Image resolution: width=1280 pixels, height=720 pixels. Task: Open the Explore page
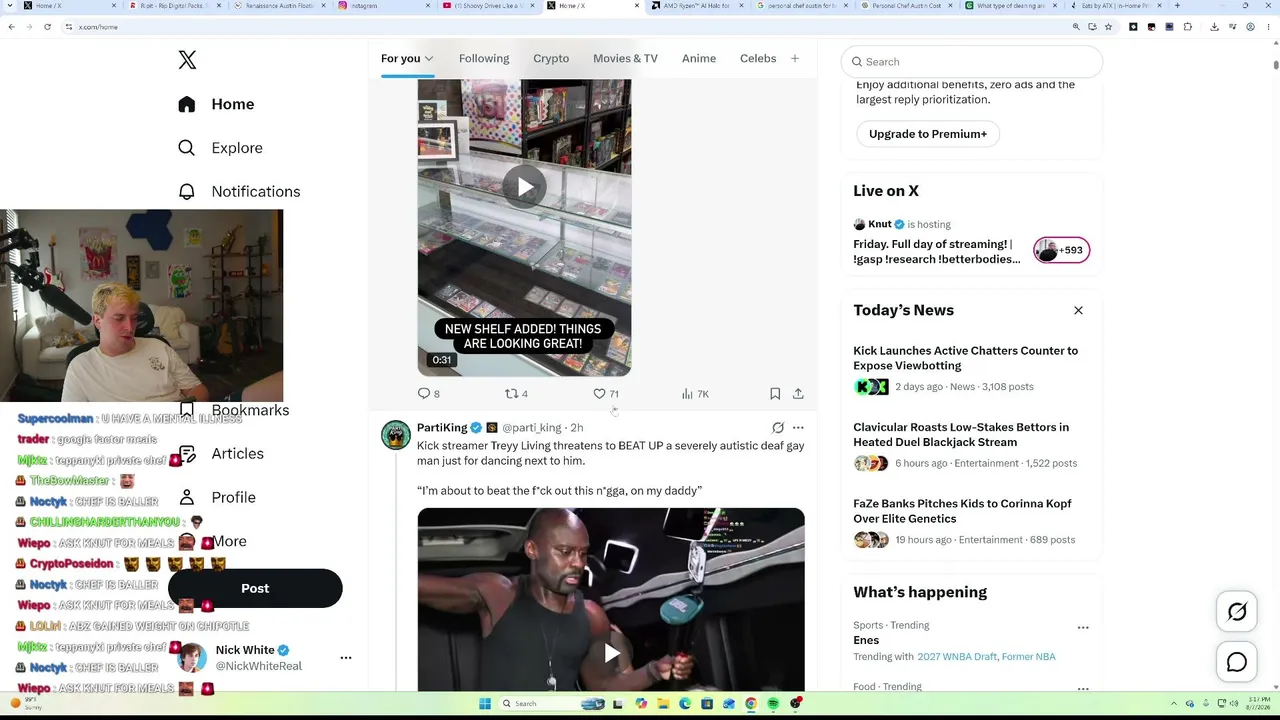220,148
